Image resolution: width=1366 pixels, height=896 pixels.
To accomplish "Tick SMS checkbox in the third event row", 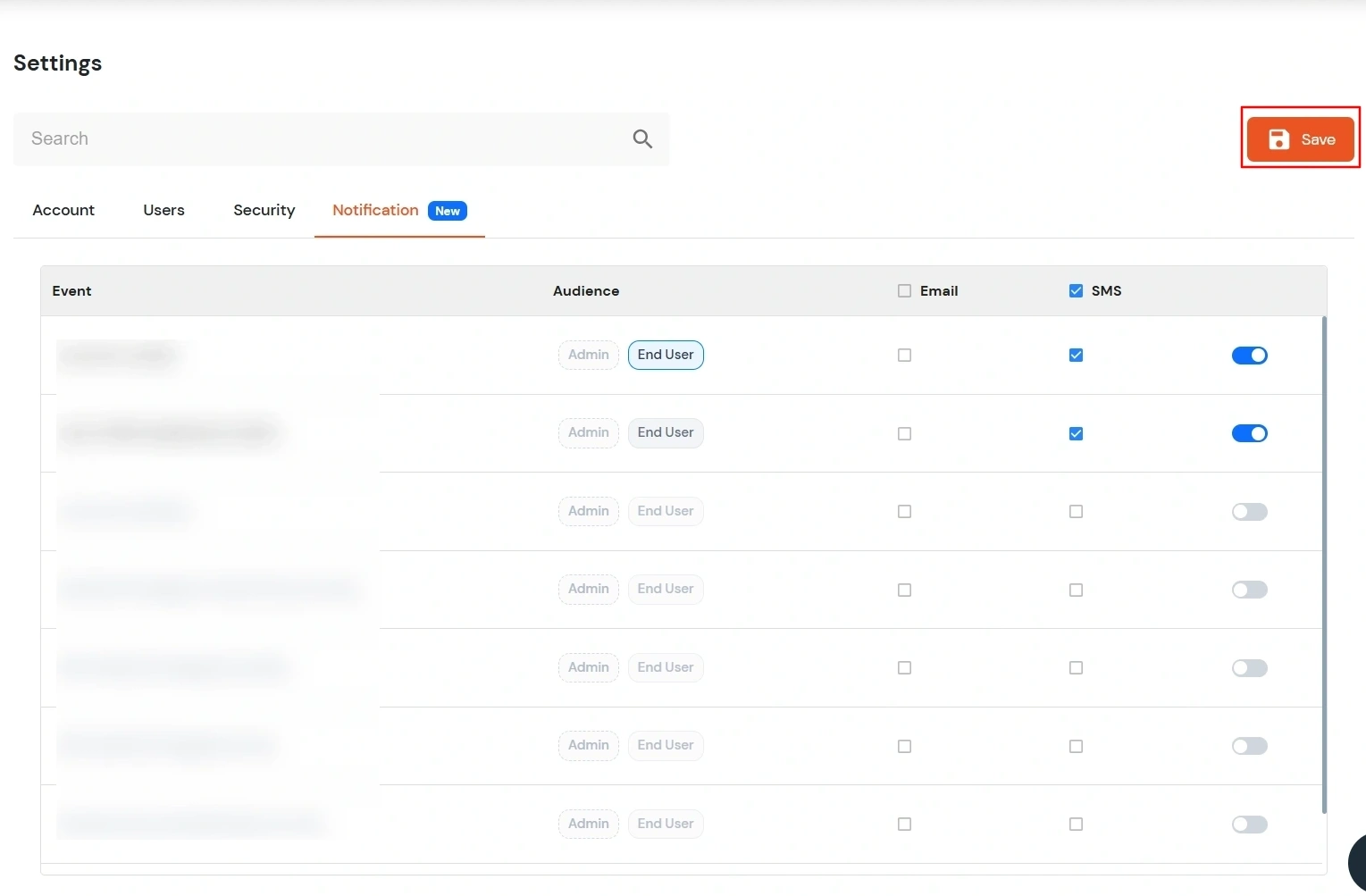I will point(1076,512).
